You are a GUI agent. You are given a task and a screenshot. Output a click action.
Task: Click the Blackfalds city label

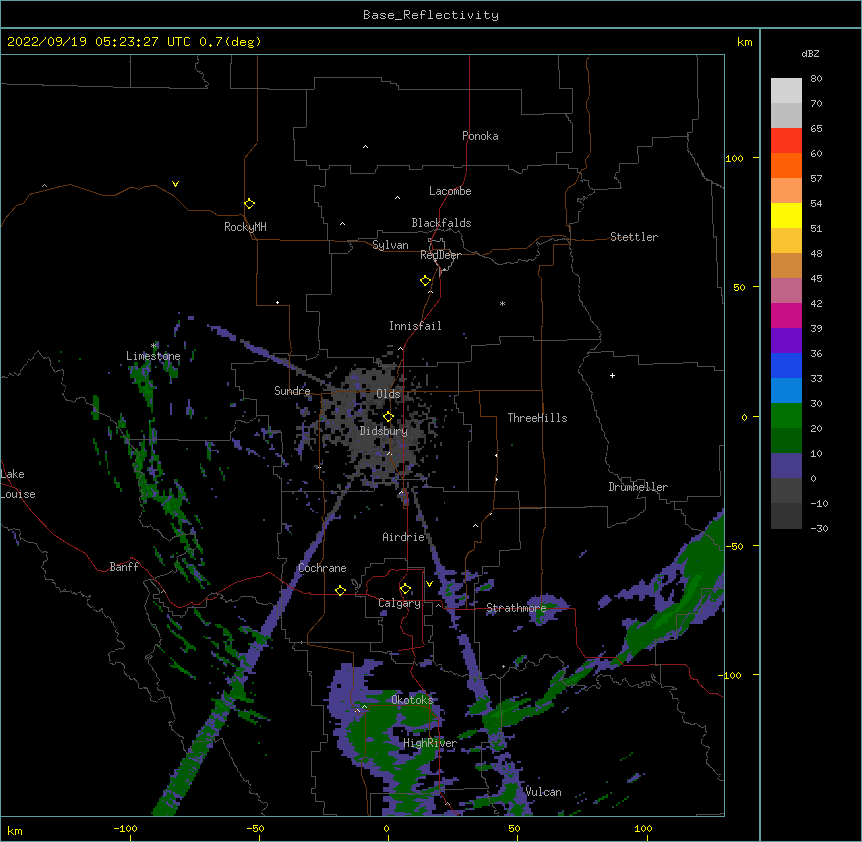tap(441, 223)
